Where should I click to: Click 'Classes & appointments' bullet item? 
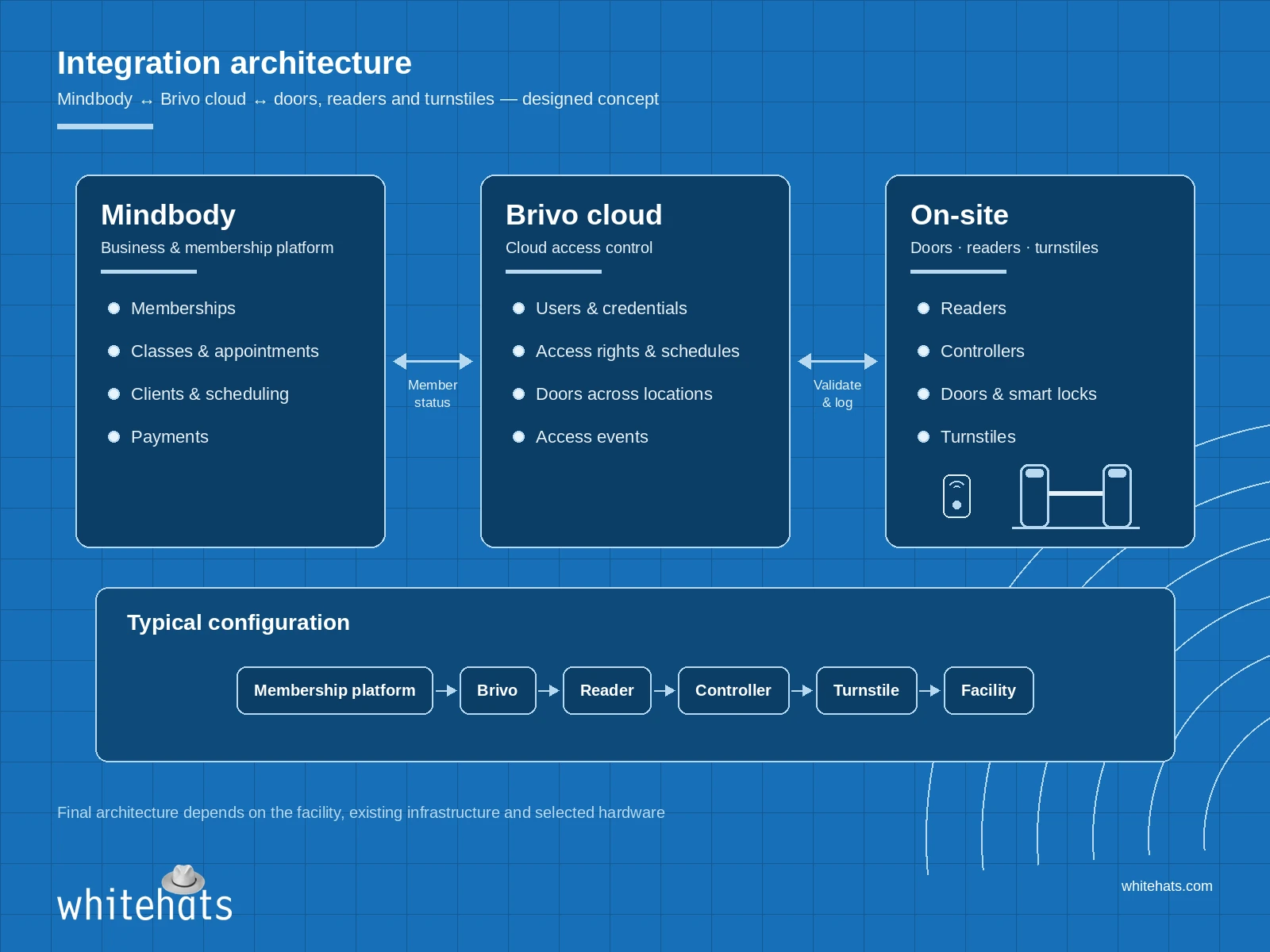(x=214, y=351)
